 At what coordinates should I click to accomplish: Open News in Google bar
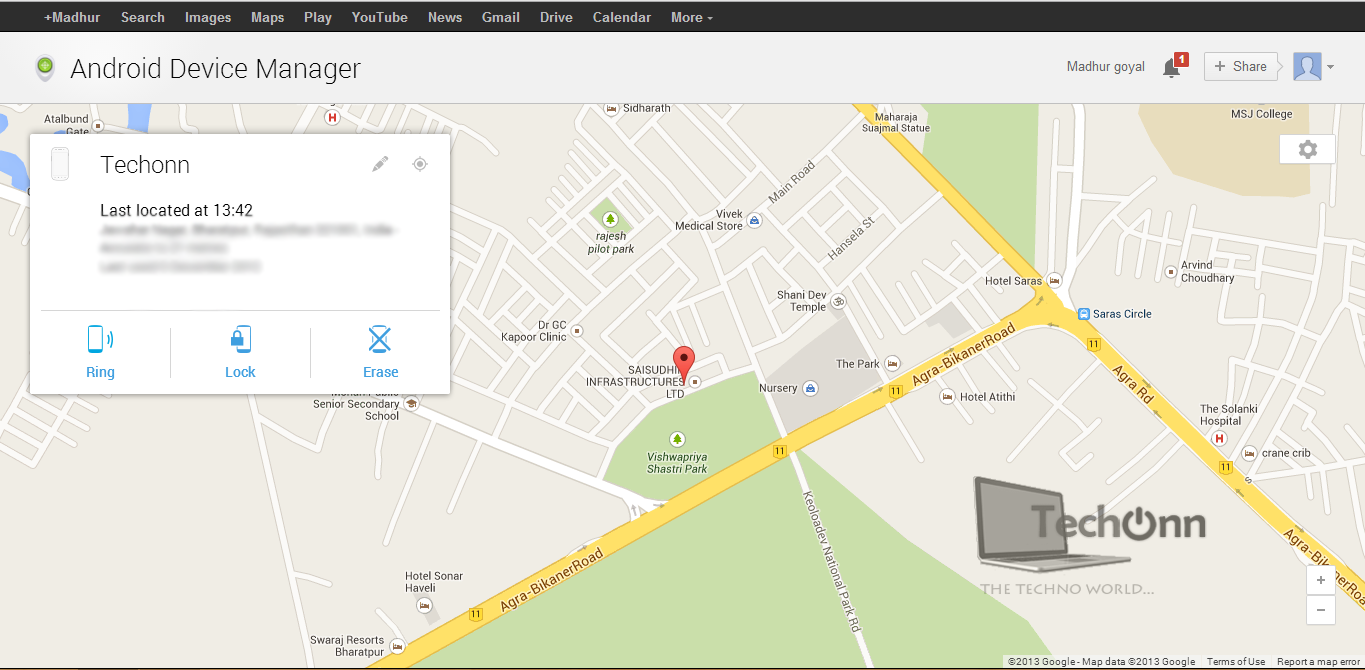point(445,17)
